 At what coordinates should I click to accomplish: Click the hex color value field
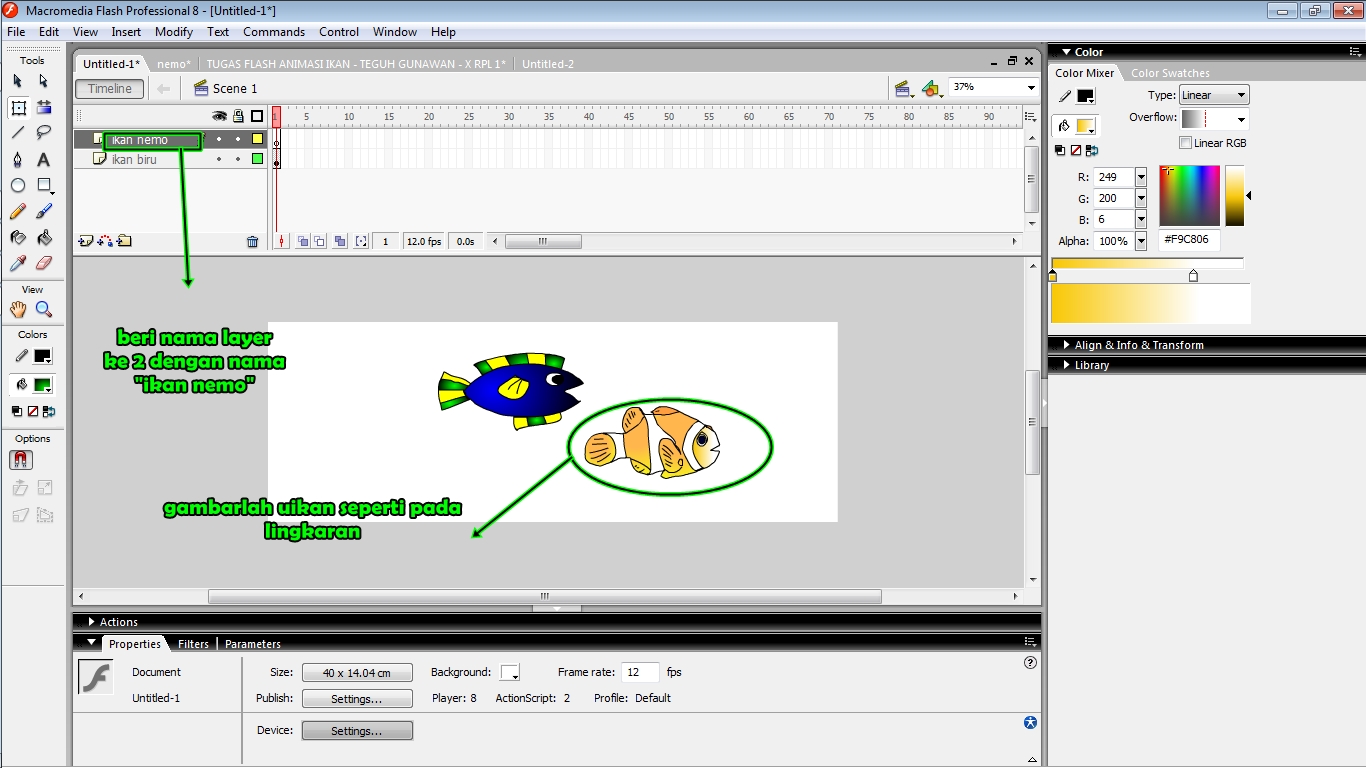pyautogui.click(x=1189, y=240)
